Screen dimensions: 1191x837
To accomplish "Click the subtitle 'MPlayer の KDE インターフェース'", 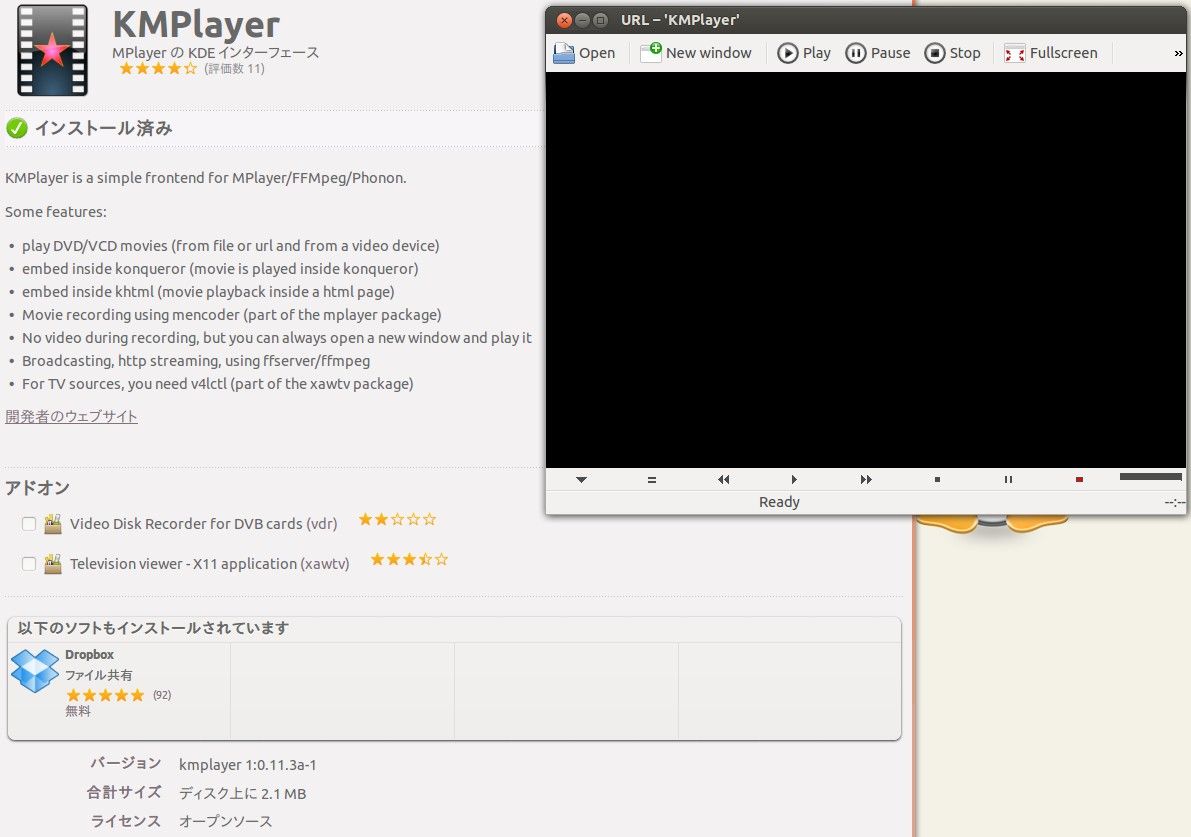I will point(216,52).
